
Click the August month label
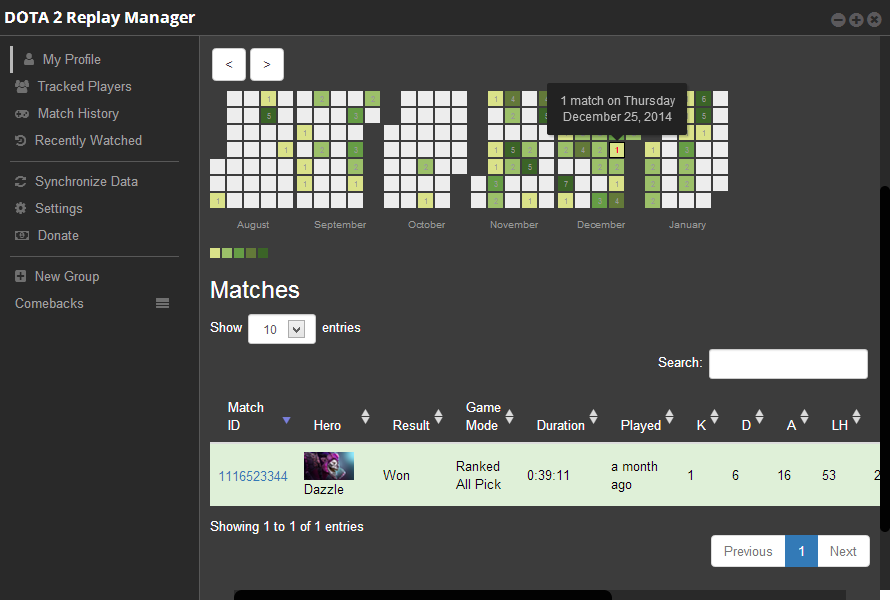(x=253, y=225)
